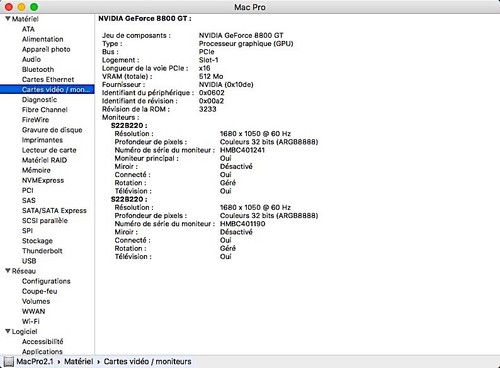The image size is (500, 368).
Task: Open Lecteur de carte entry
Action: pos(49,150)
